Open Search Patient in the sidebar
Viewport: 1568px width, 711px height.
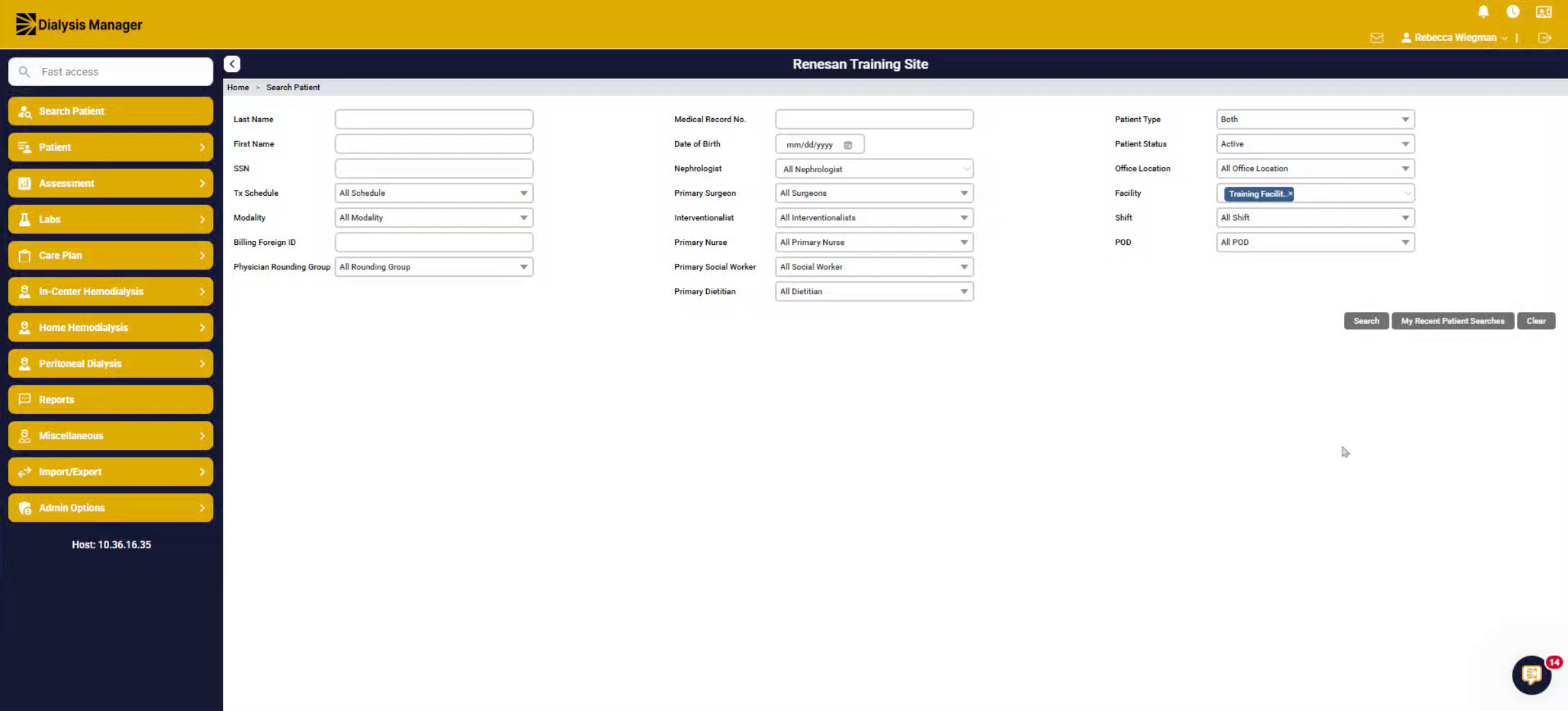click(110, 111)
